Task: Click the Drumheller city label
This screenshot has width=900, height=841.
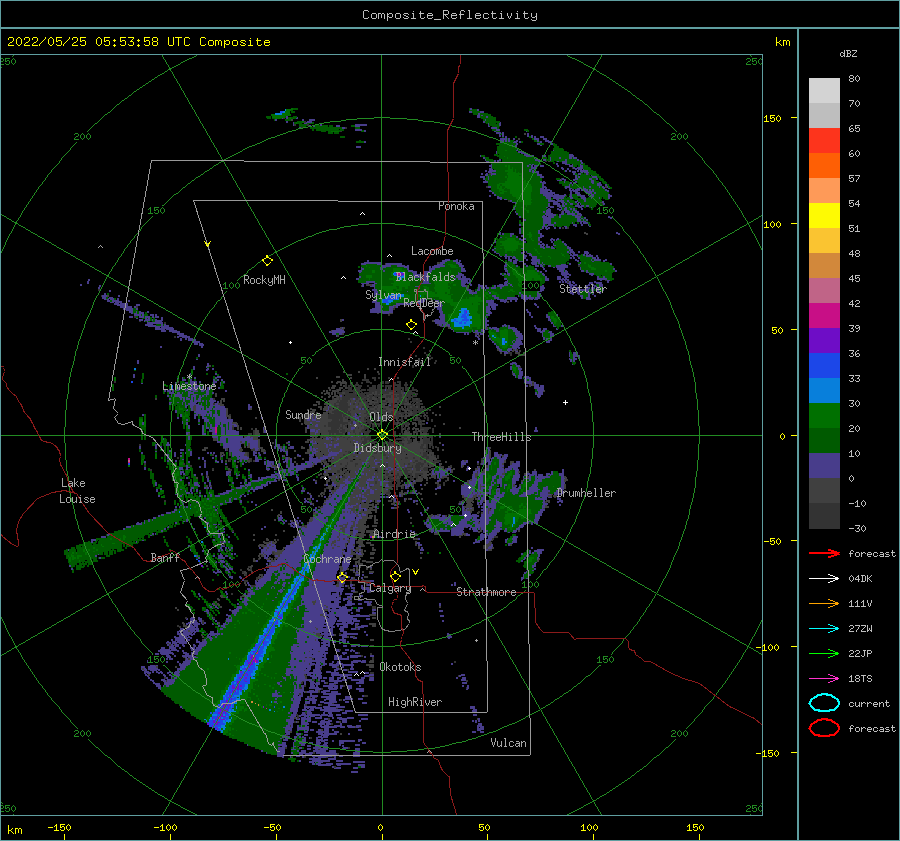Action: tap(586, 493)
